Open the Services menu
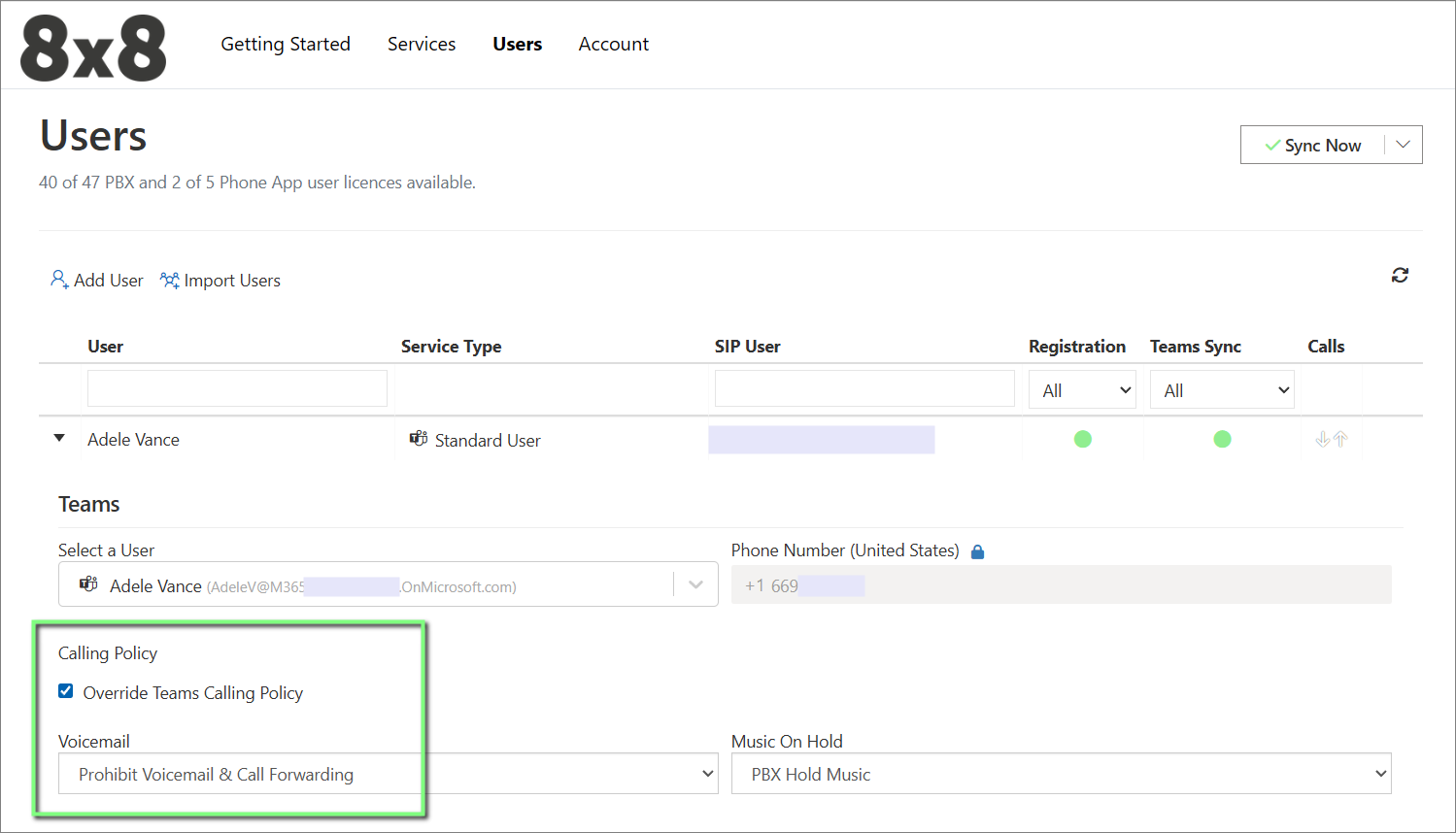The width and height of the screenshot is (1456, 833). (422, 44)
